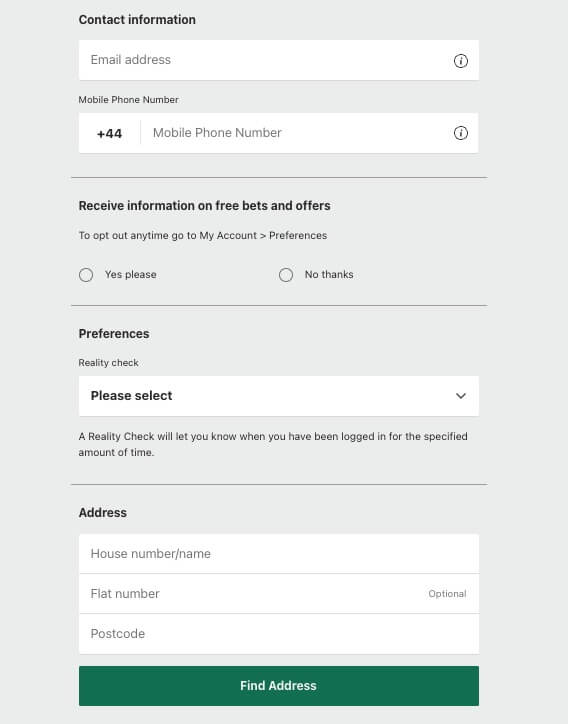Select the No thanks radio button
This screenshot has height=724, width=568.
pos(286,275)
